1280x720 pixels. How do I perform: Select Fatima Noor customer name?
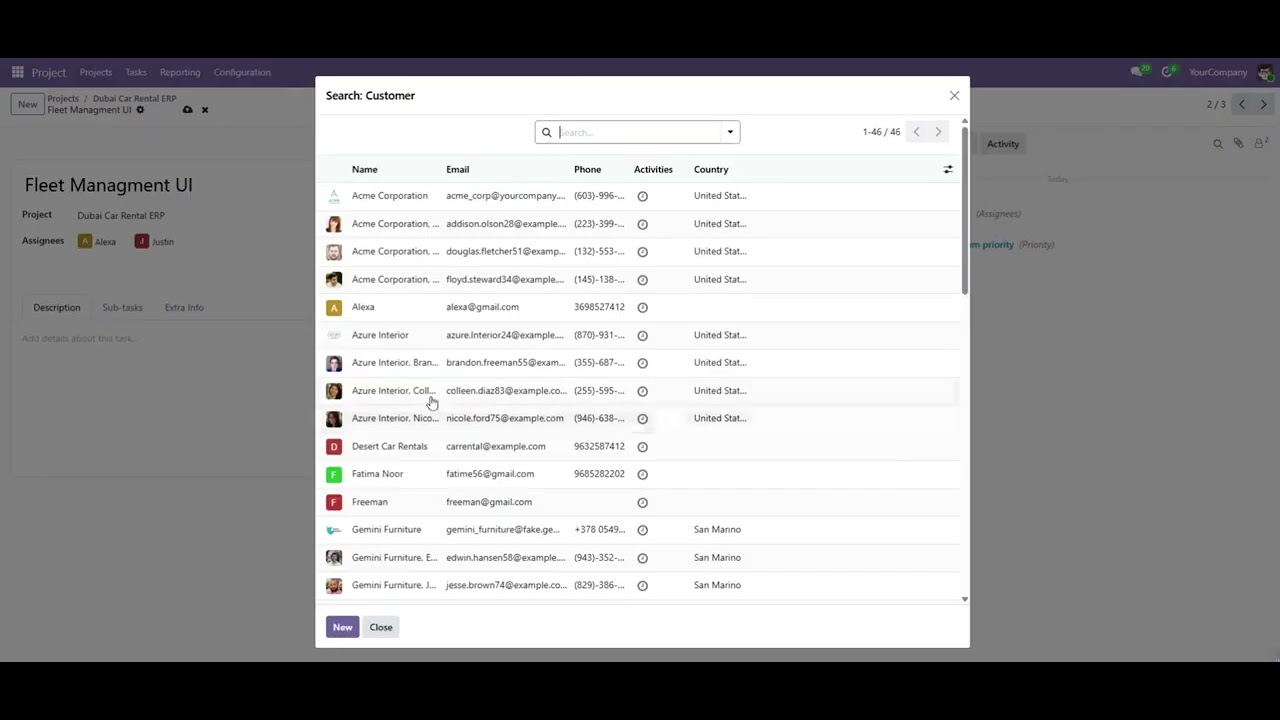378,474
